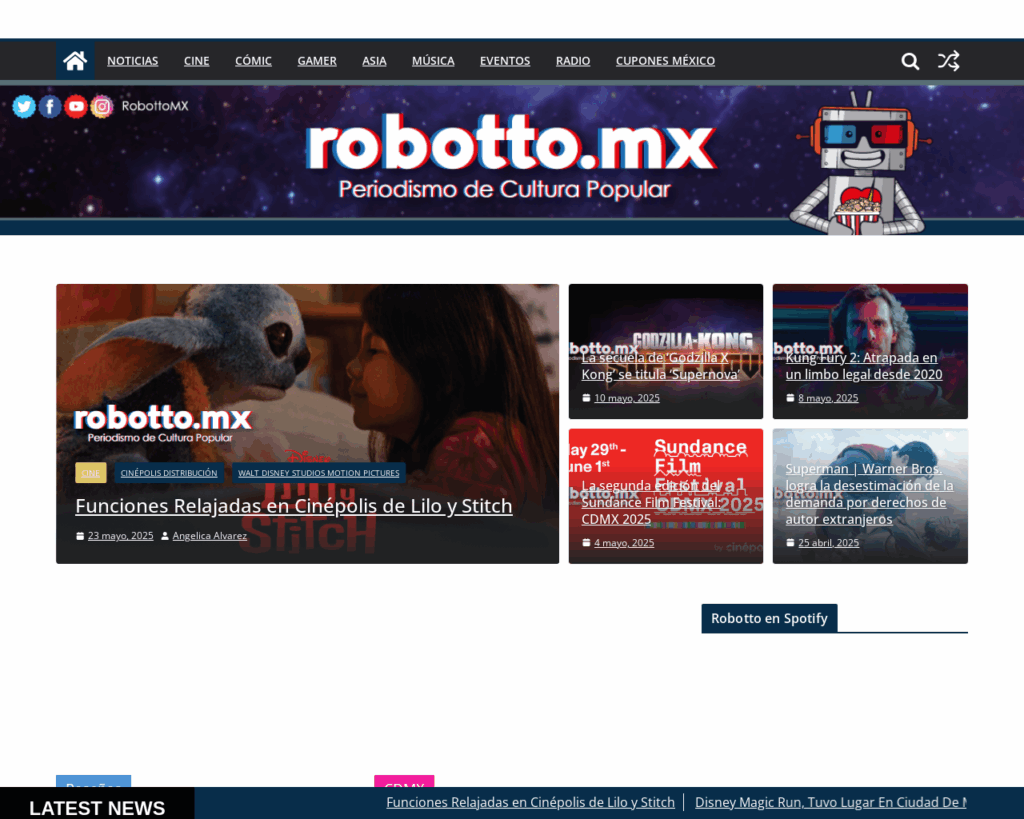Click the home icon in the navigation bar
Viewport: 1024px width, 819px height.
74,60
